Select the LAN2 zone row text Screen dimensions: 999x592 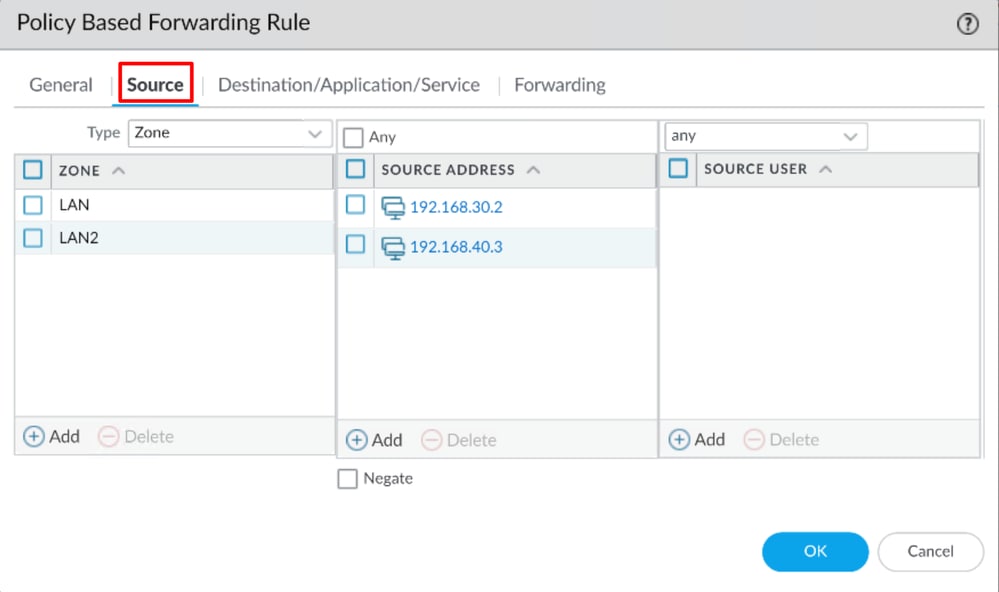point(79,238)
